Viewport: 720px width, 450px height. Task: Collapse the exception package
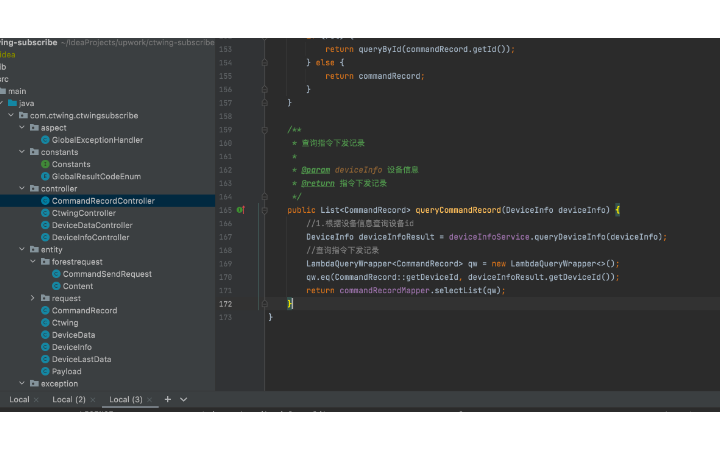[22, 383]
